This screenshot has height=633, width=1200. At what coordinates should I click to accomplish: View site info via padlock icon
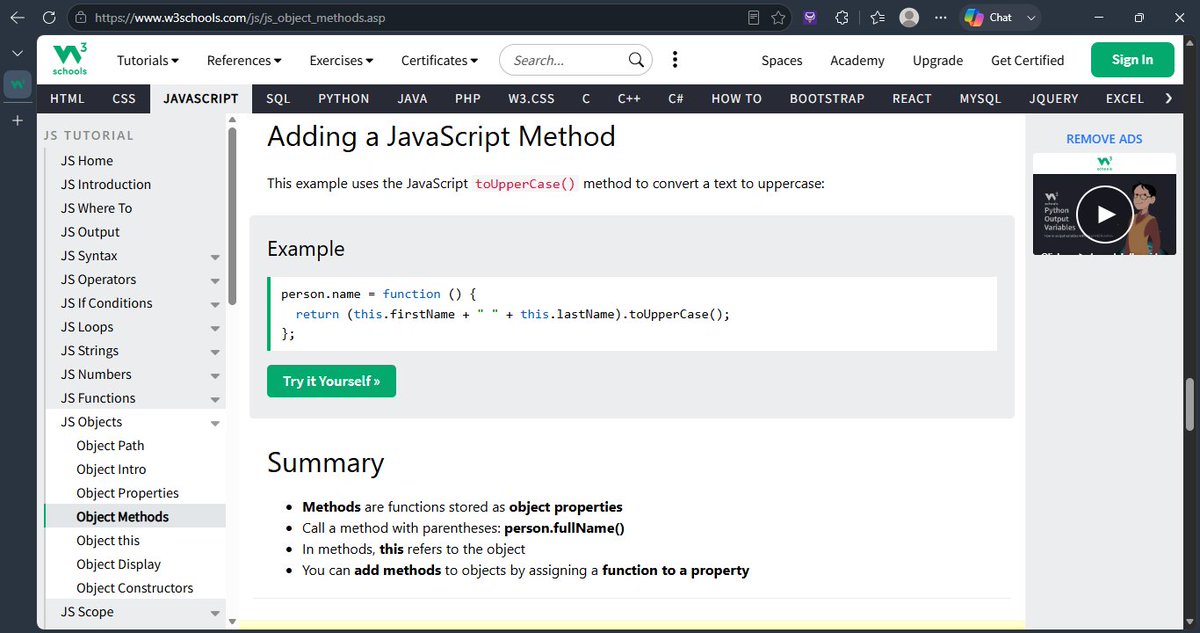pos(80,18)
